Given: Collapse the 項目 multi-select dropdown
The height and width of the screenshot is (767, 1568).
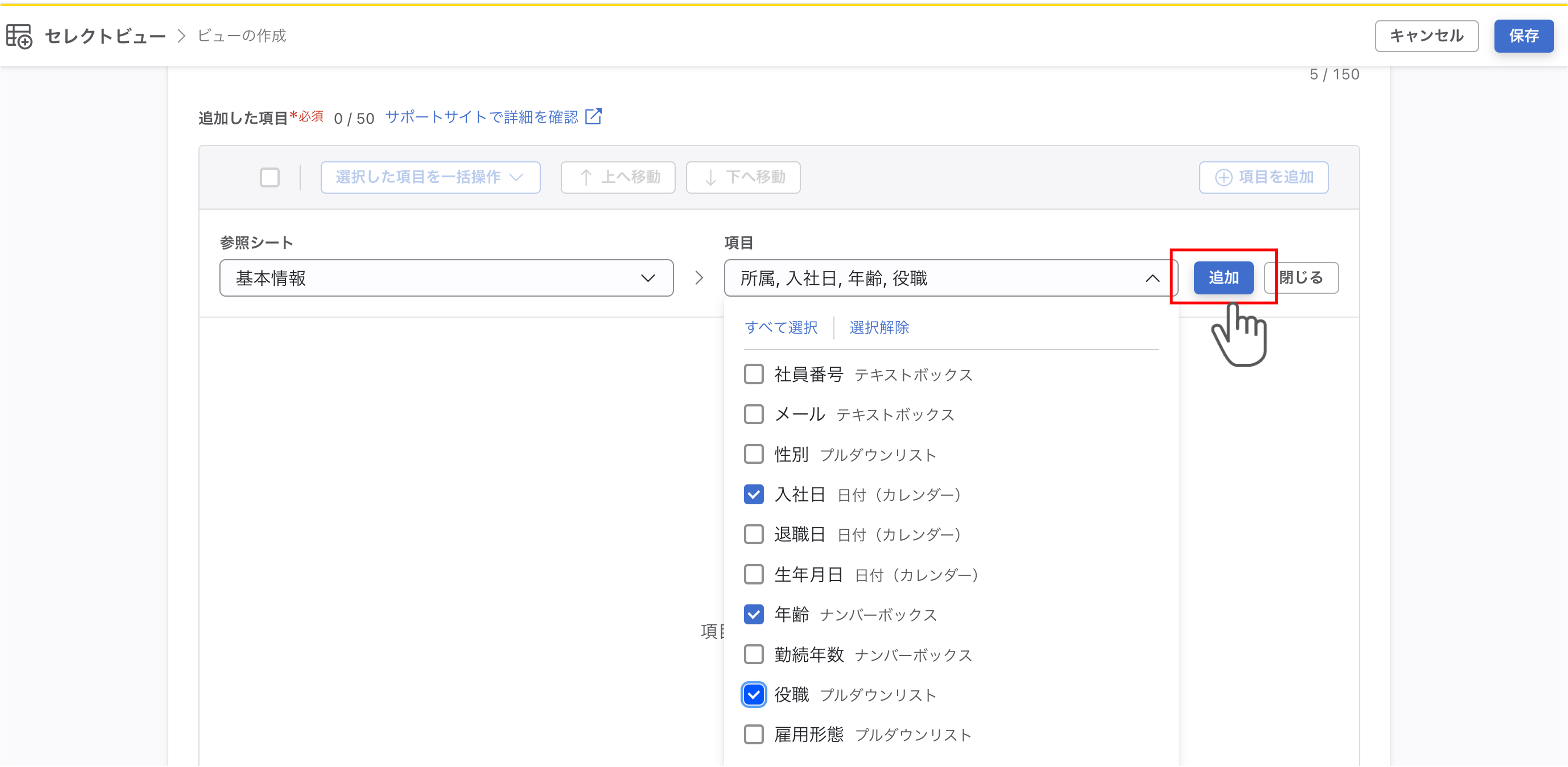Looking at the screenshot, I should point(1152,278).
